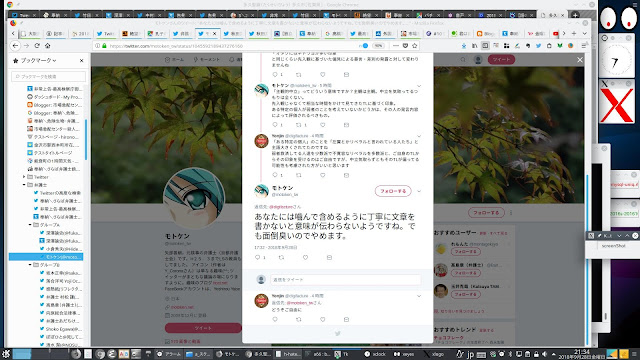Viewport: 640px width, 360px height.
Task: Show site information icon in address bar
Action: pyautogui.click(x=97, y=46)
